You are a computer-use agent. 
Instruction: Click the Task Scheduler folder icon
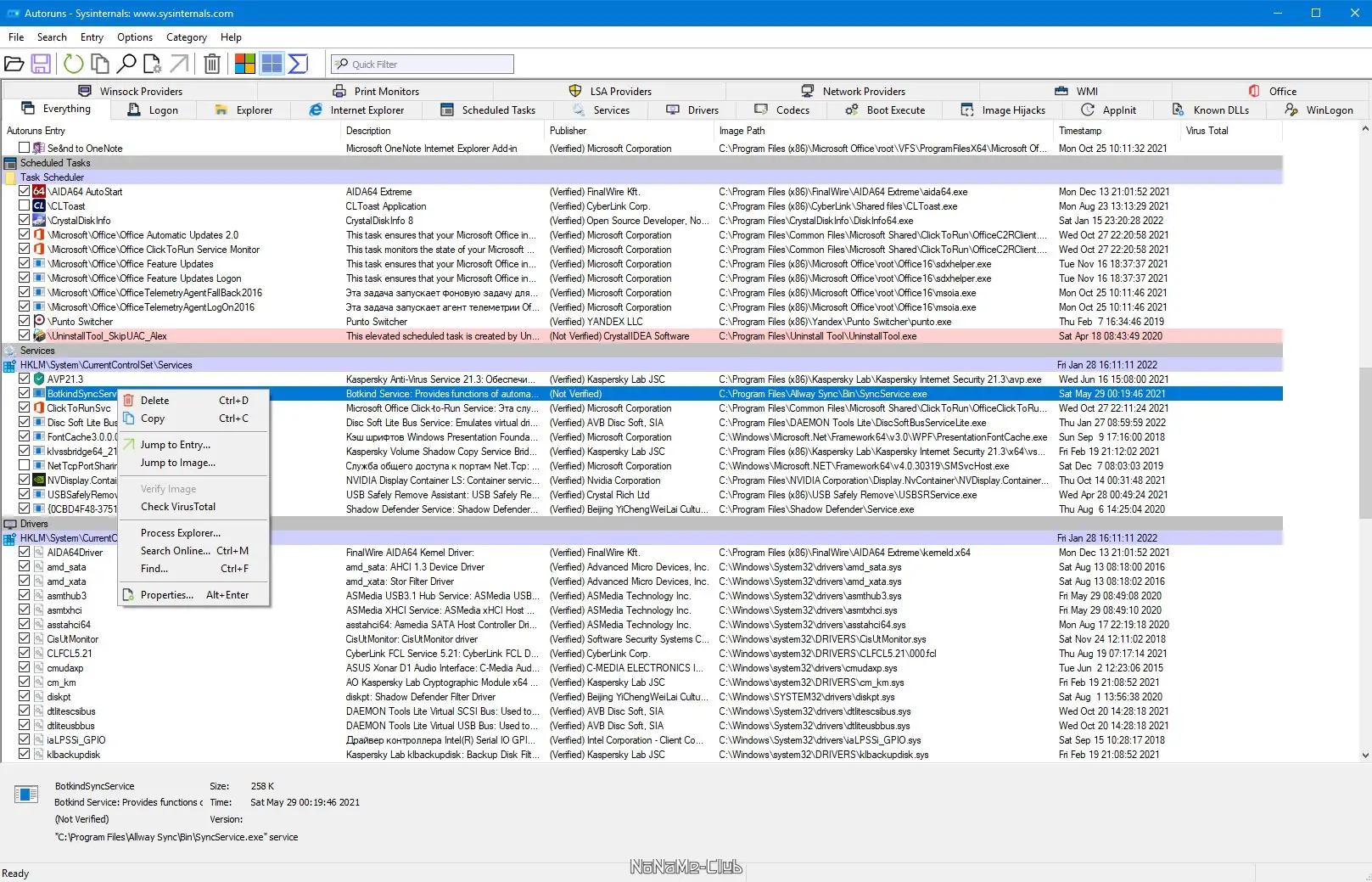point(10,177)
